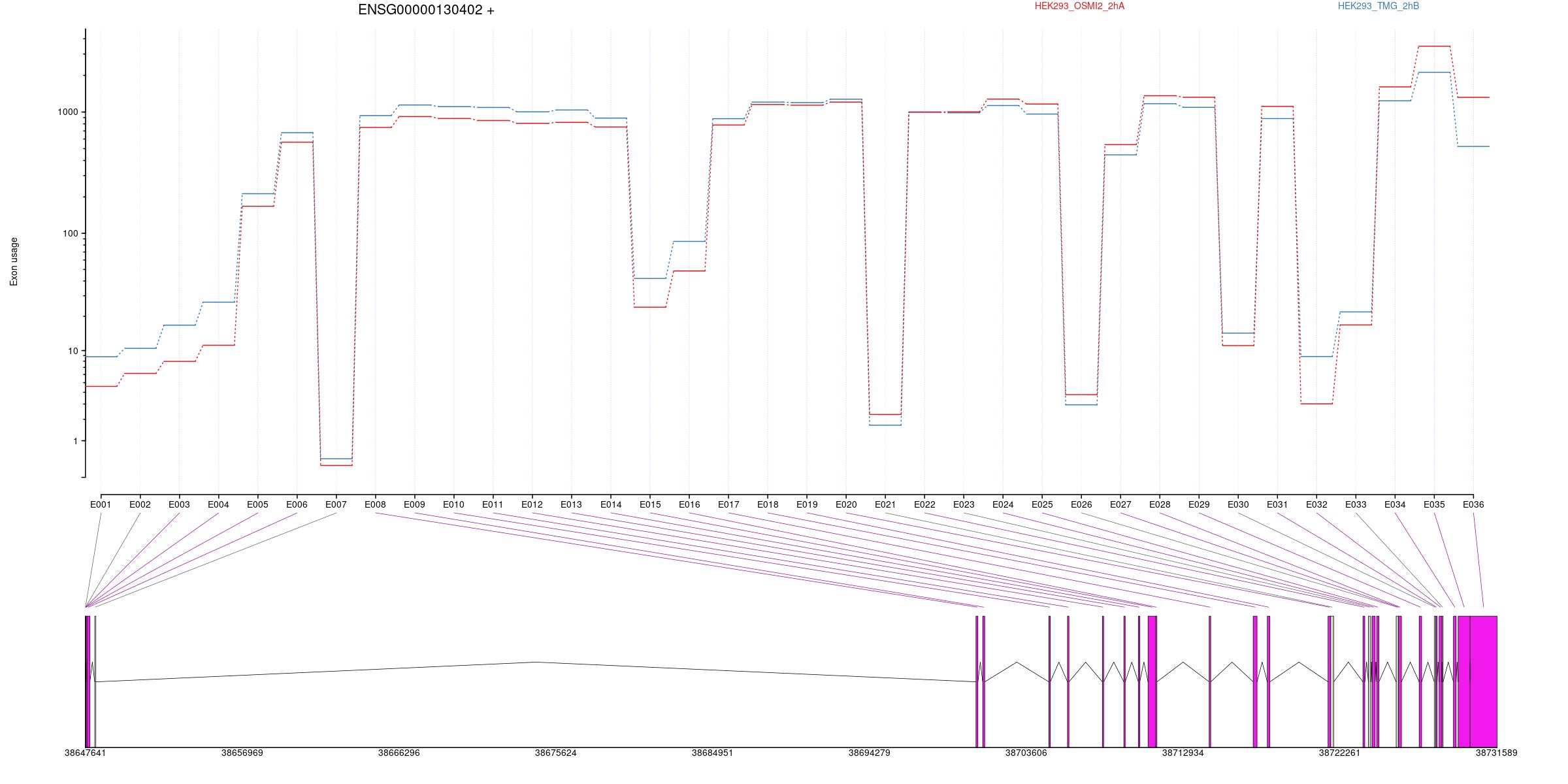Viewport: 1568px width, 784px height.
Task: Click exon label E034
Action: 1395,504
